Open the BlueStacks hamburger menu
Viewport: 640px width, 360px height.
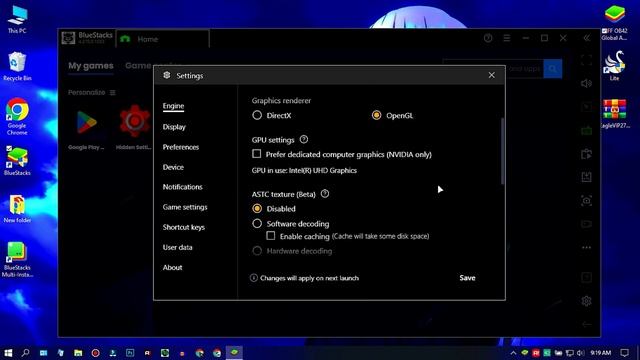pyautogui.click(x=507, y=38)
